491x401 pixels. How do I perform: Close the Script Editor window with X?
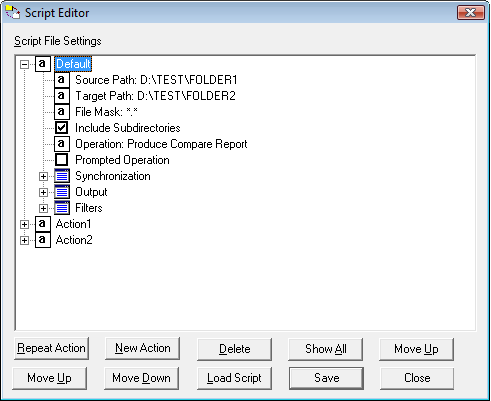(471, 13)
